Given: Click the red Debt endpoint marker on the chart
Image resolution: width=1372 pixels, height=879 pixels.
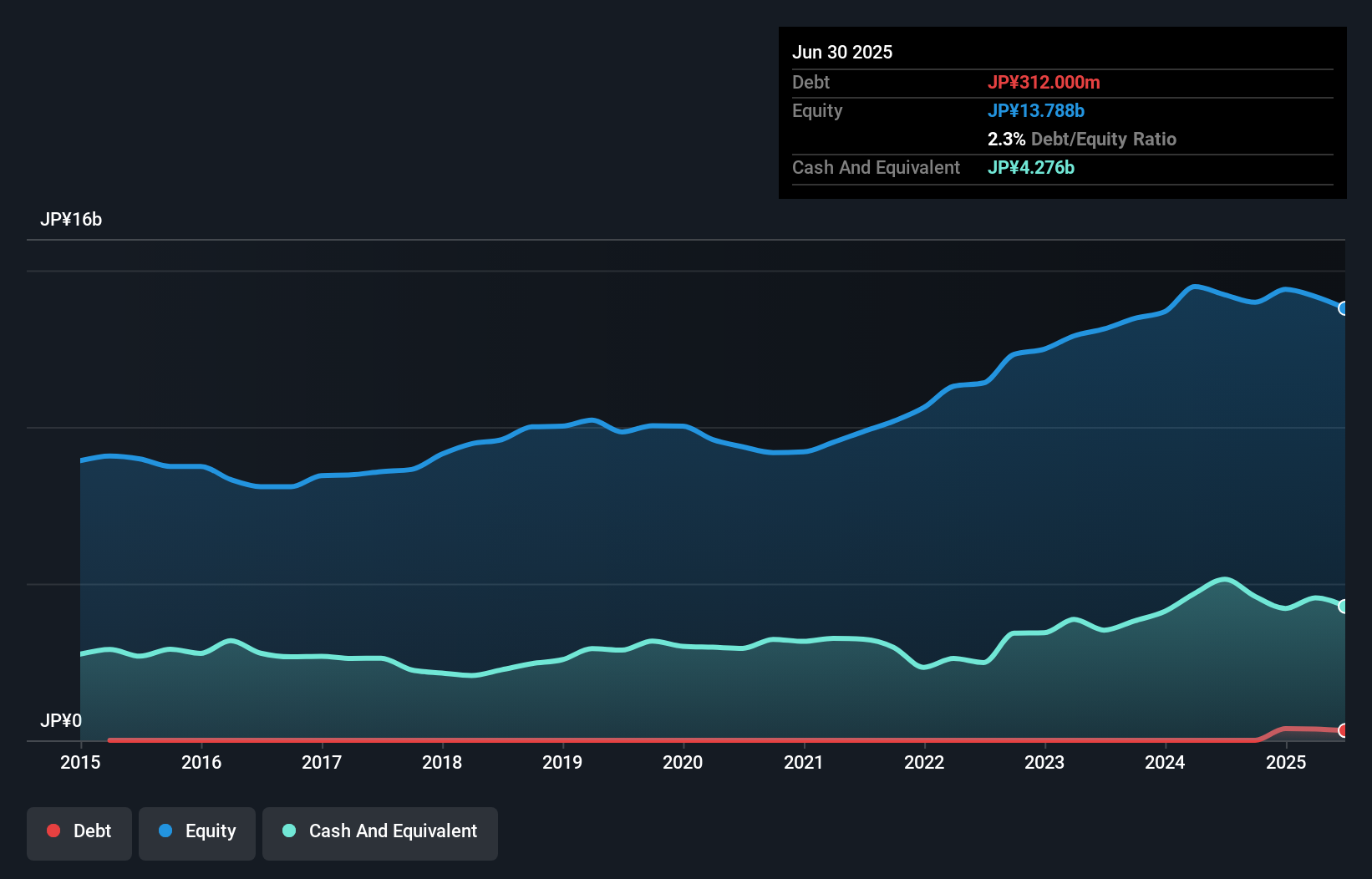Looking at the screenshot, I should pyautogui.click(x=1344, y=730).
